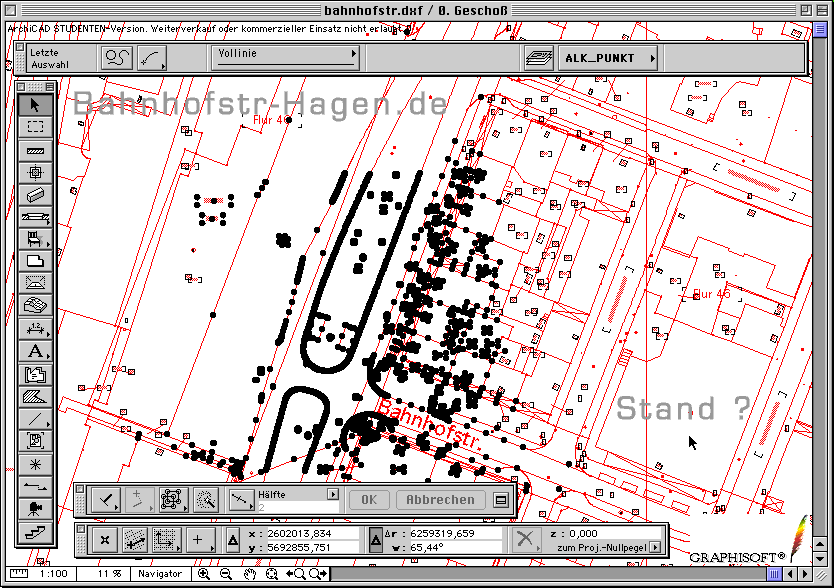Click the x coordinate input field
This screenshot has height=588, width=834.
[312, 534]
